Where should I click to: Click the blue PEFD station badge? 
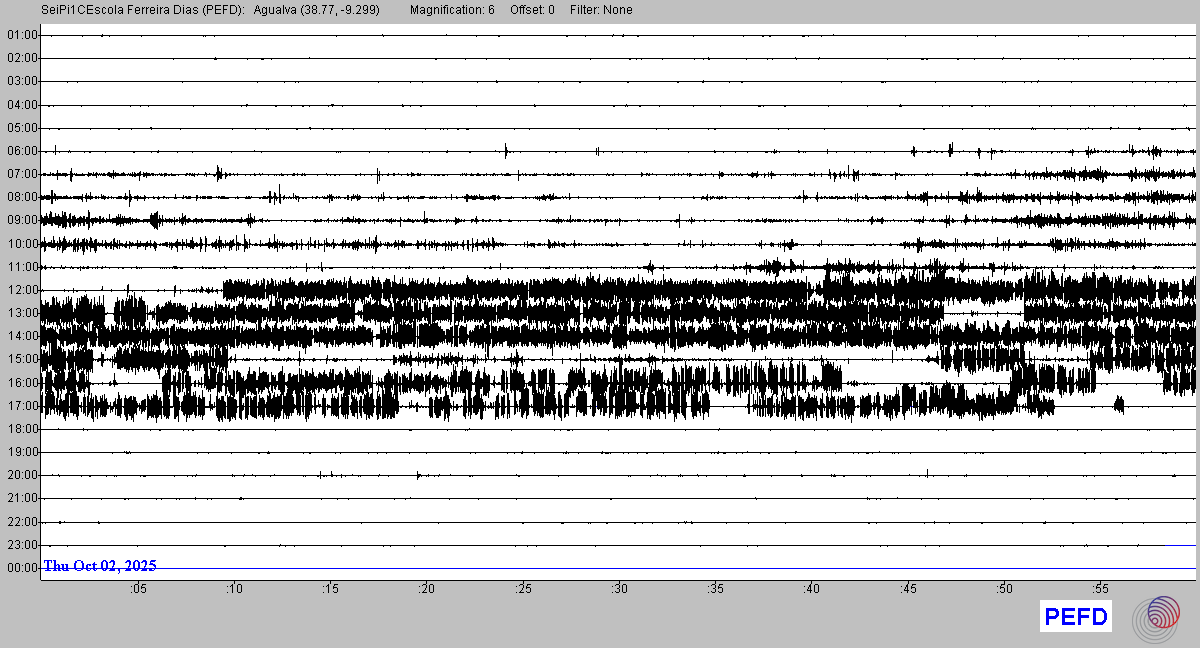point(1075,617)
